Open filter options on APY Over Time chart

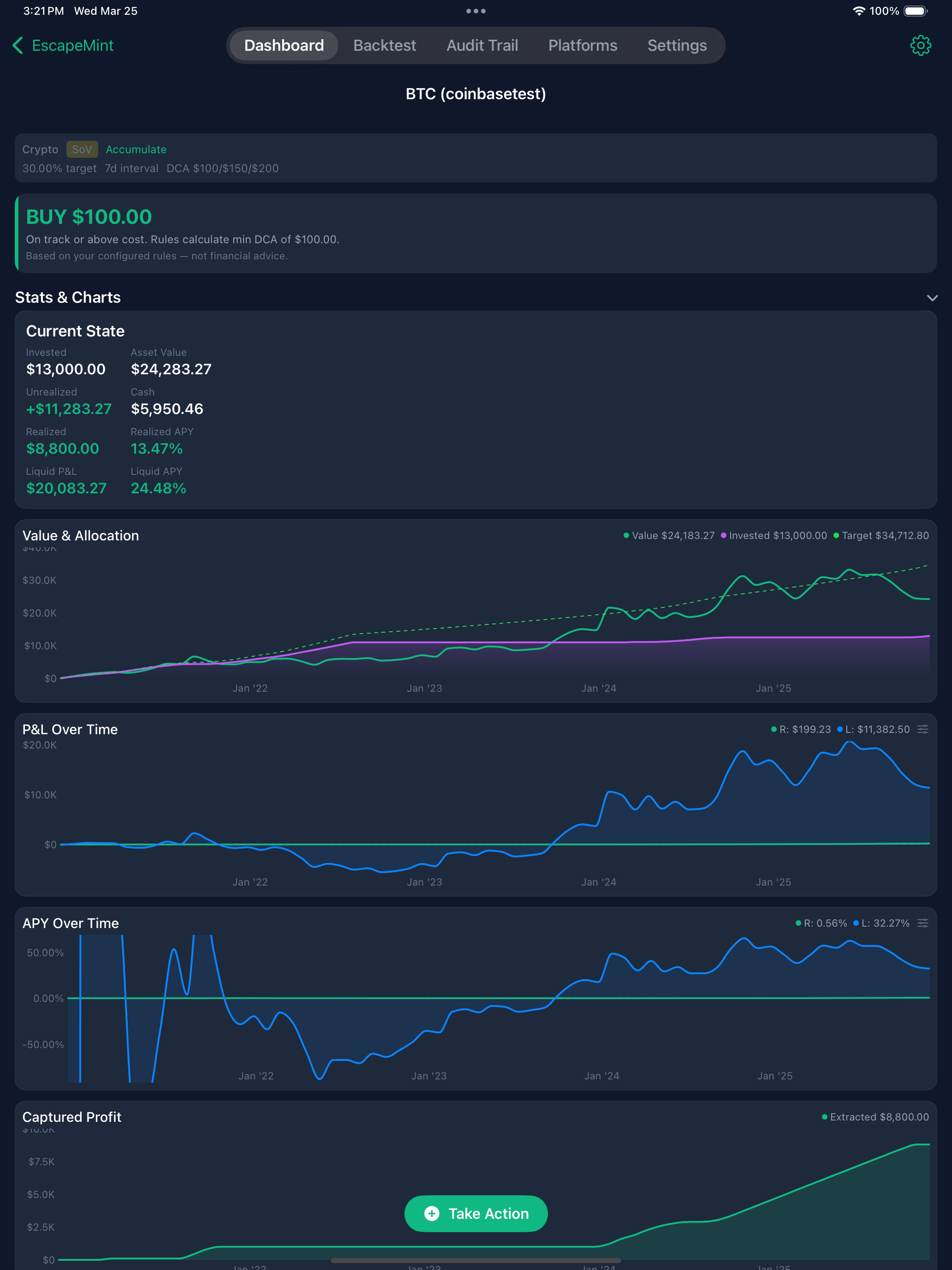[x=923, y=923]
